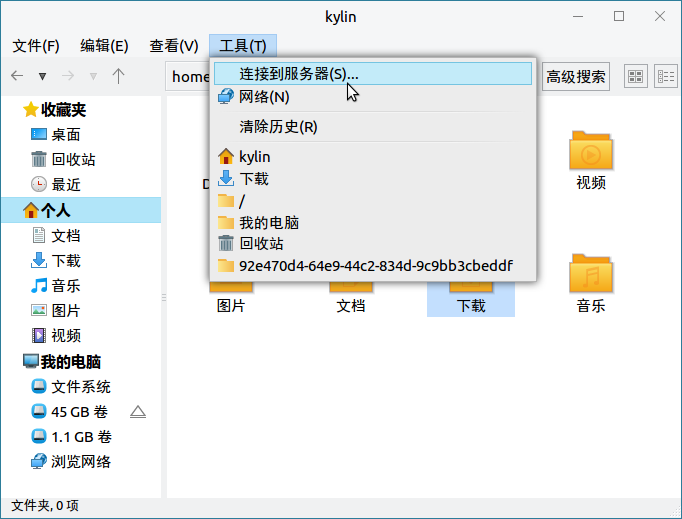
Task: Choose 清除历史(R) in menu
Action: click(373, 127)
